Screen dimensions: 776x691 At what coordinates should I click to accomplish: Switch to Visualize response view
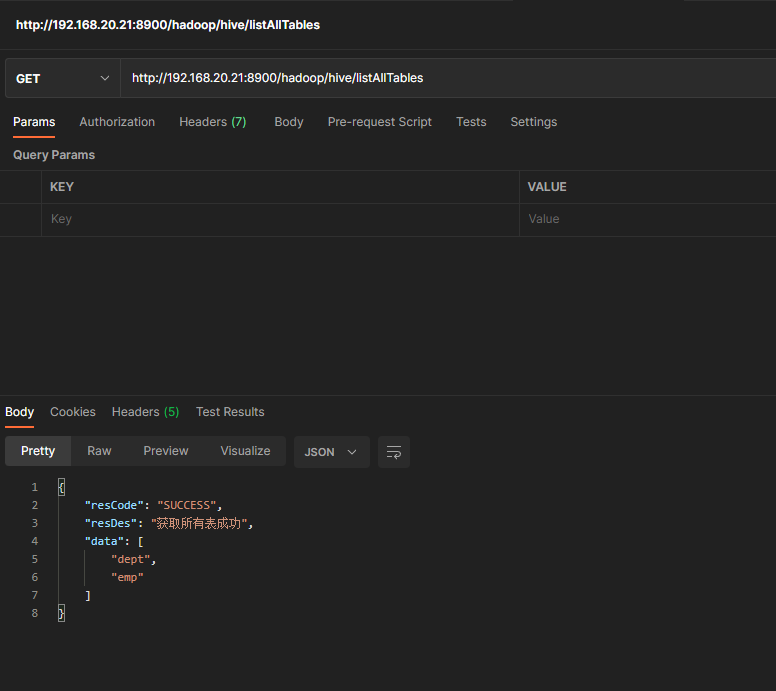coord(245,451)
